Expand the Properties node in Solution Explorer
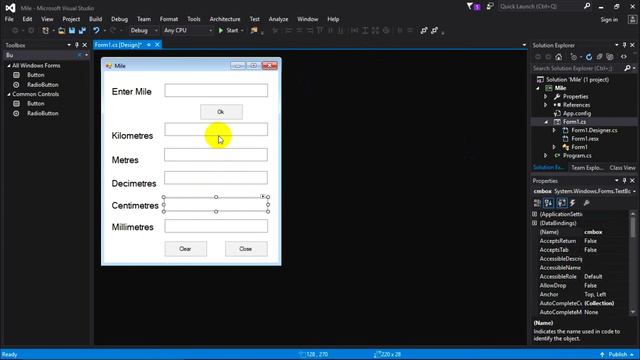 (x=546, y=96)
